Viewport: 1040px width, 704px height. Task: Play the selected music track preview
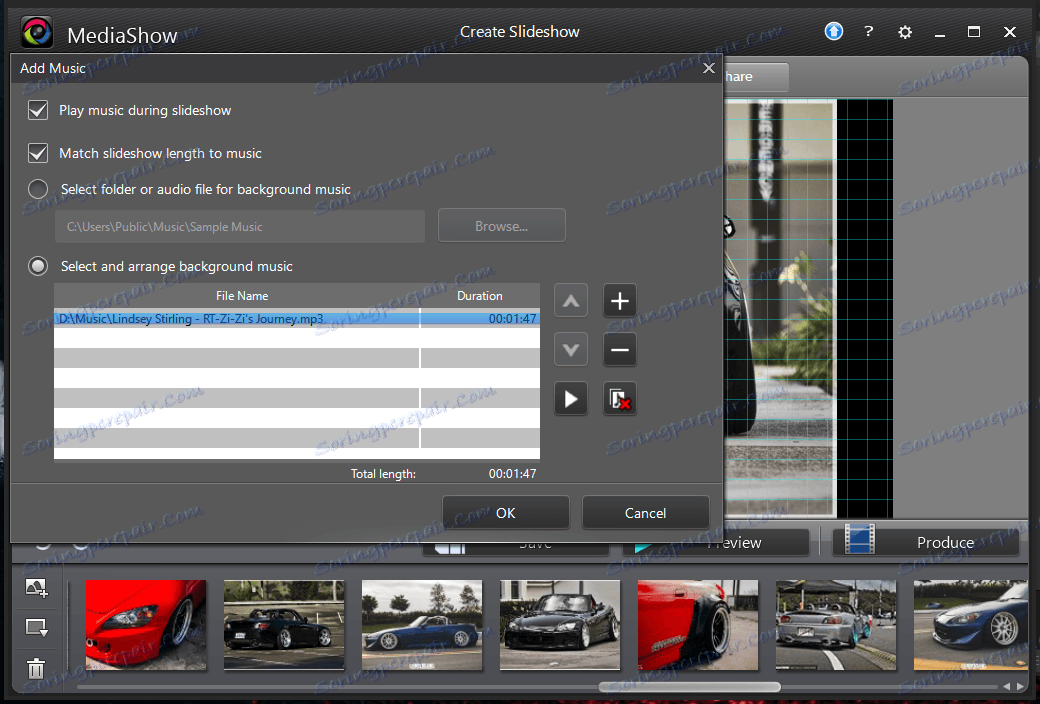tap(571, 399)
